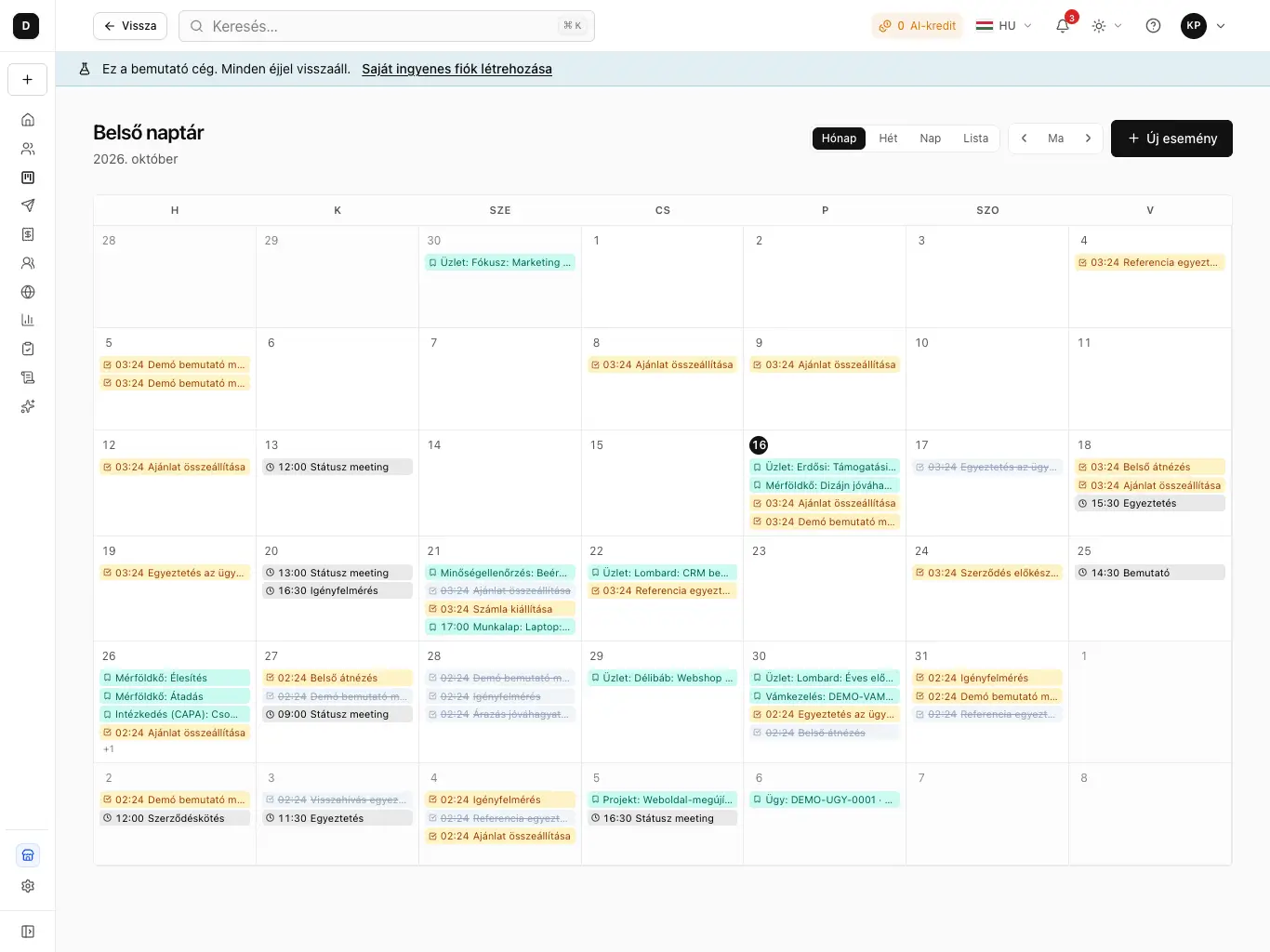The width and height of the screenshot is (1270, 952).
Task: Open the invoice dollar icon in sidebar
Action: tap(28, 234)
